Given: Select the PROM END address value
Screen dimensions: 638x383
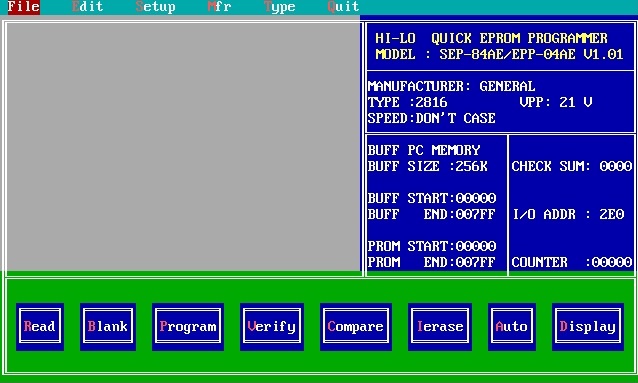Looking at the screenshot, I should tap(476, 262).
